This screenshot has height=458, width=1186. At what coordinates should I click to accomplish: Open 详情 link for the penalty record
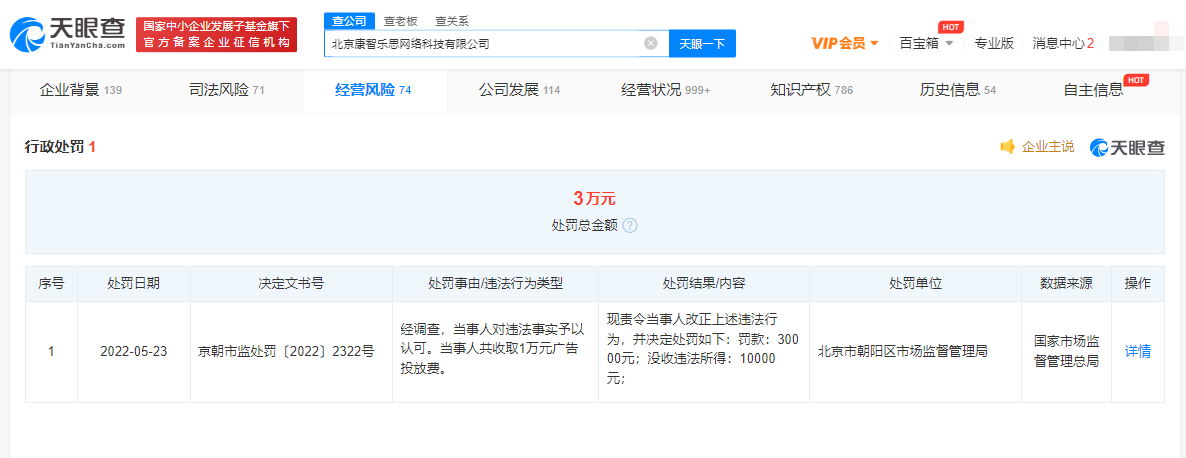[x=1137, y=351]
